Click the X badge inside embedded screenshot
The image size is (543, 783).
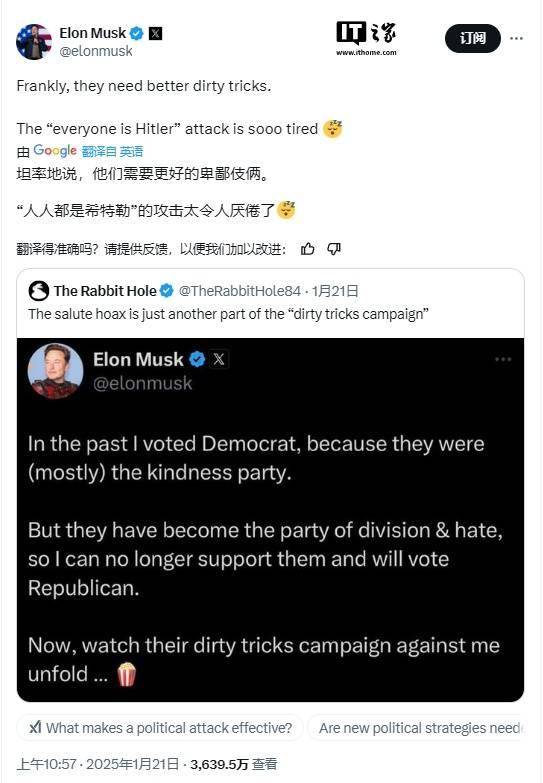(219, 360)
